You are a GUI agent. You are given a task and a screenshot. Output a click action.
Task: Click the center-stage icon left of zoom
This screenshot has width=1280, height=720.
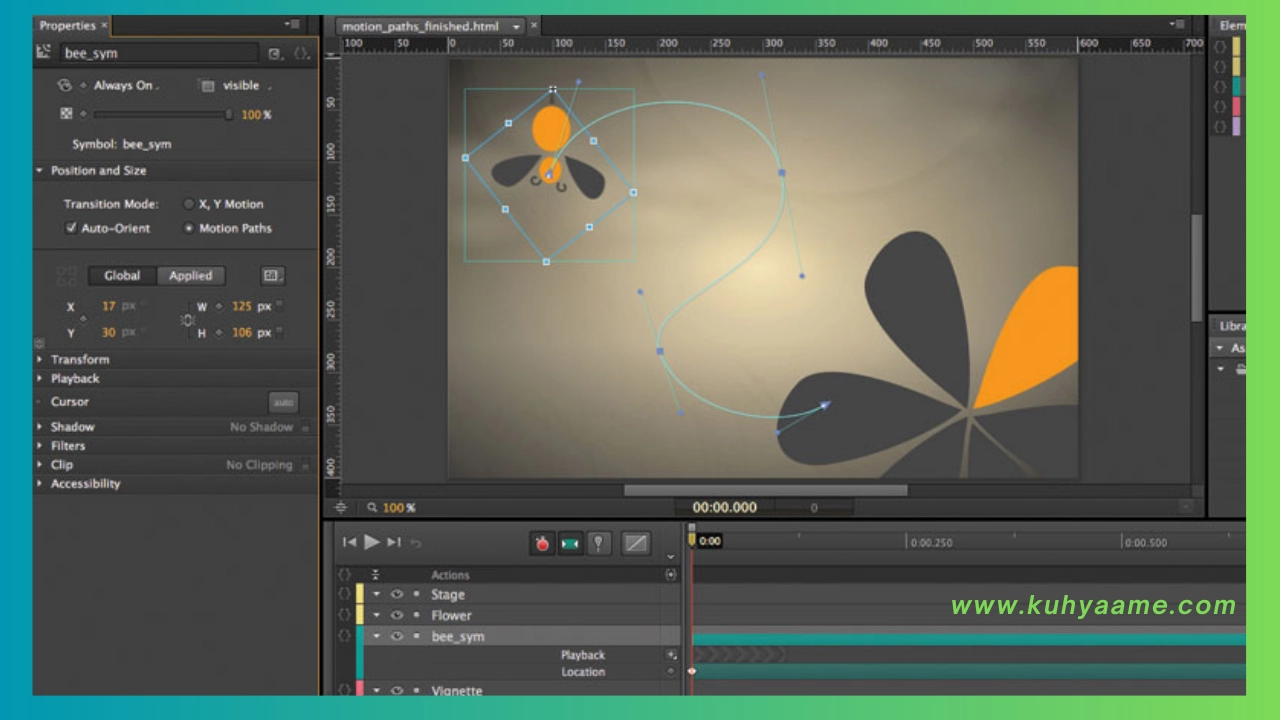coord(341,508)
